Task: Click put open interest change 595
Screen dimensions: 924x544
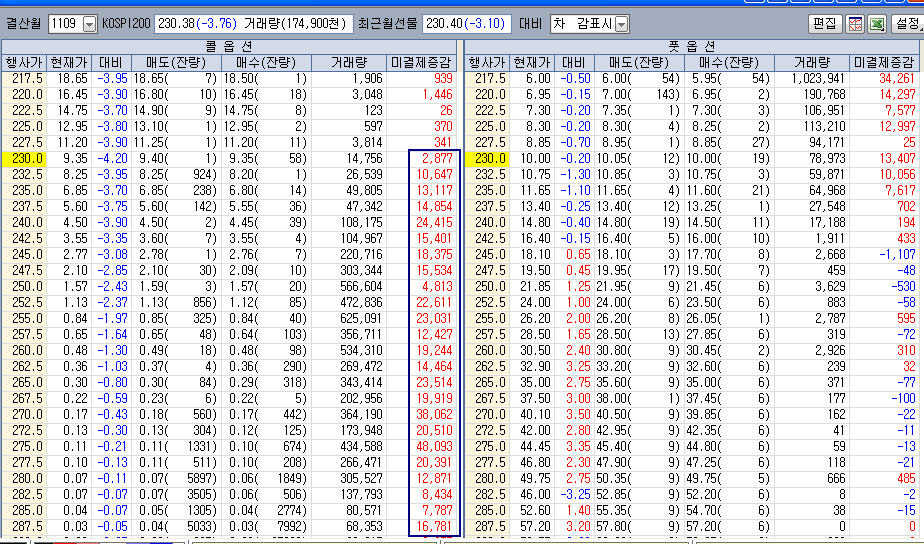Action: click(x=906, y=318)
